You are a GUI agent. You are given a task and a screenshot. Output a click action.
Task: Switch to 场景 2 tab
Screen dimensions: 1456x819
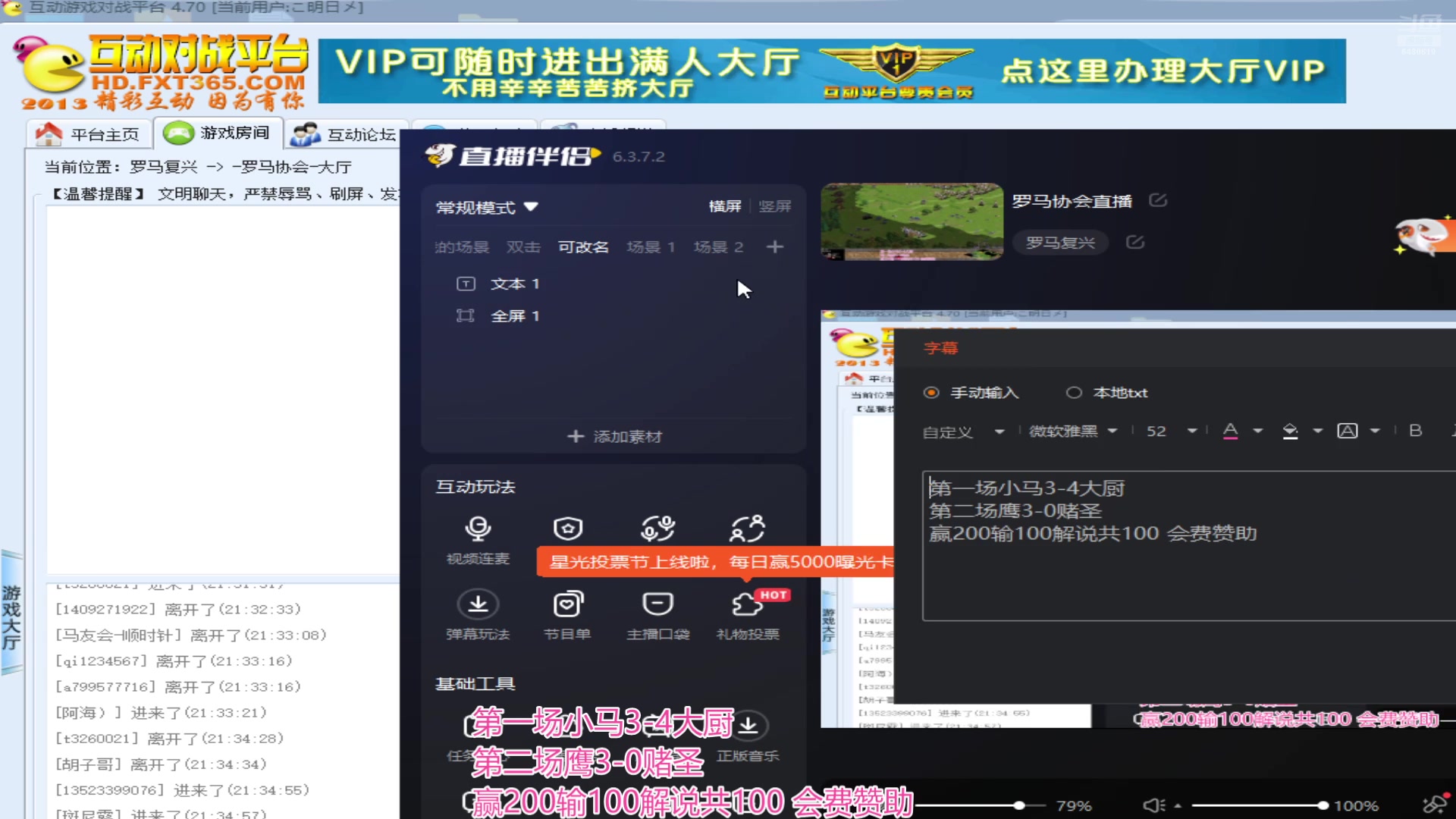click(x=718, y=247)
